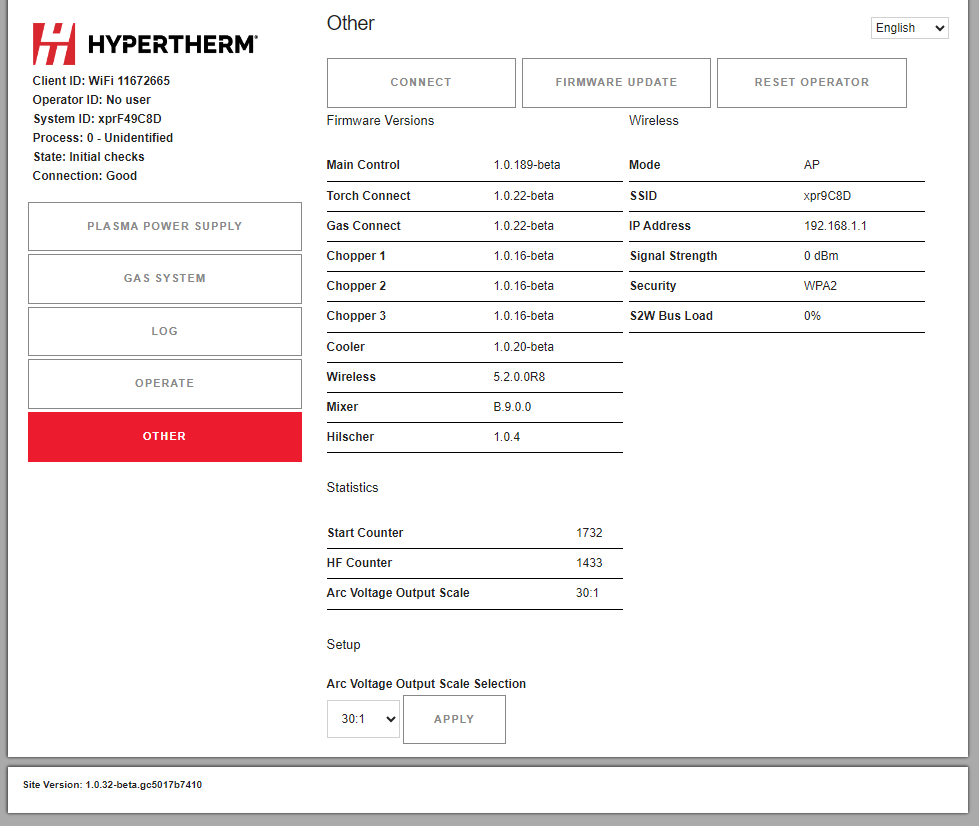Click the Hypertherm logo
Screen dimensions: 979x826
click(145, 44)
